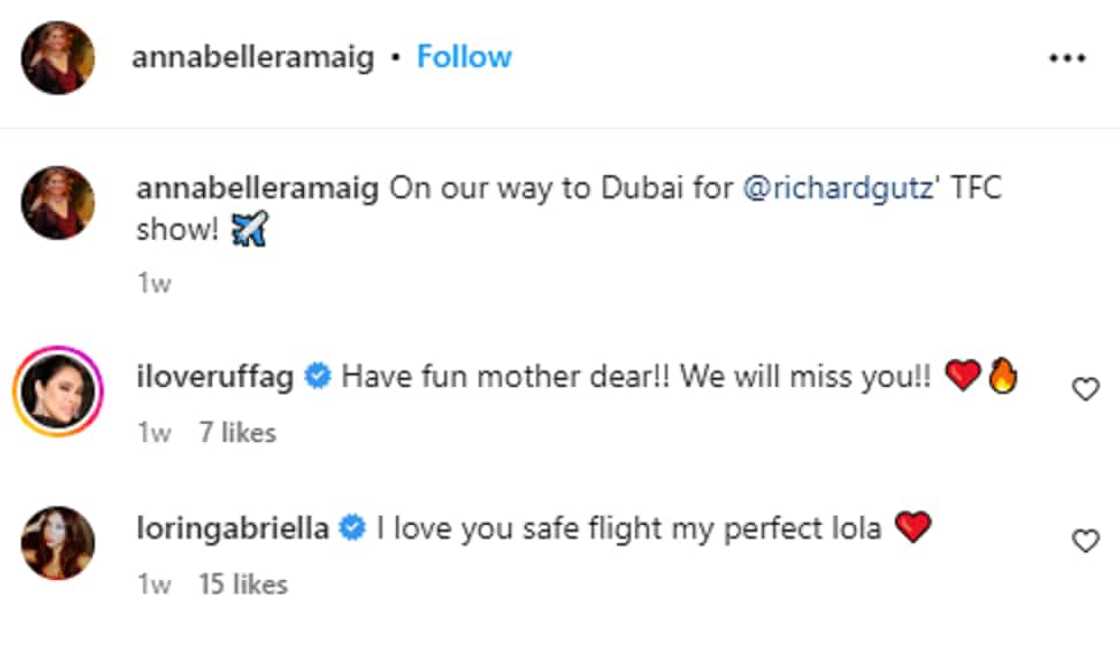
Task: Show the 15 likes list
Action: coord(243,584)
